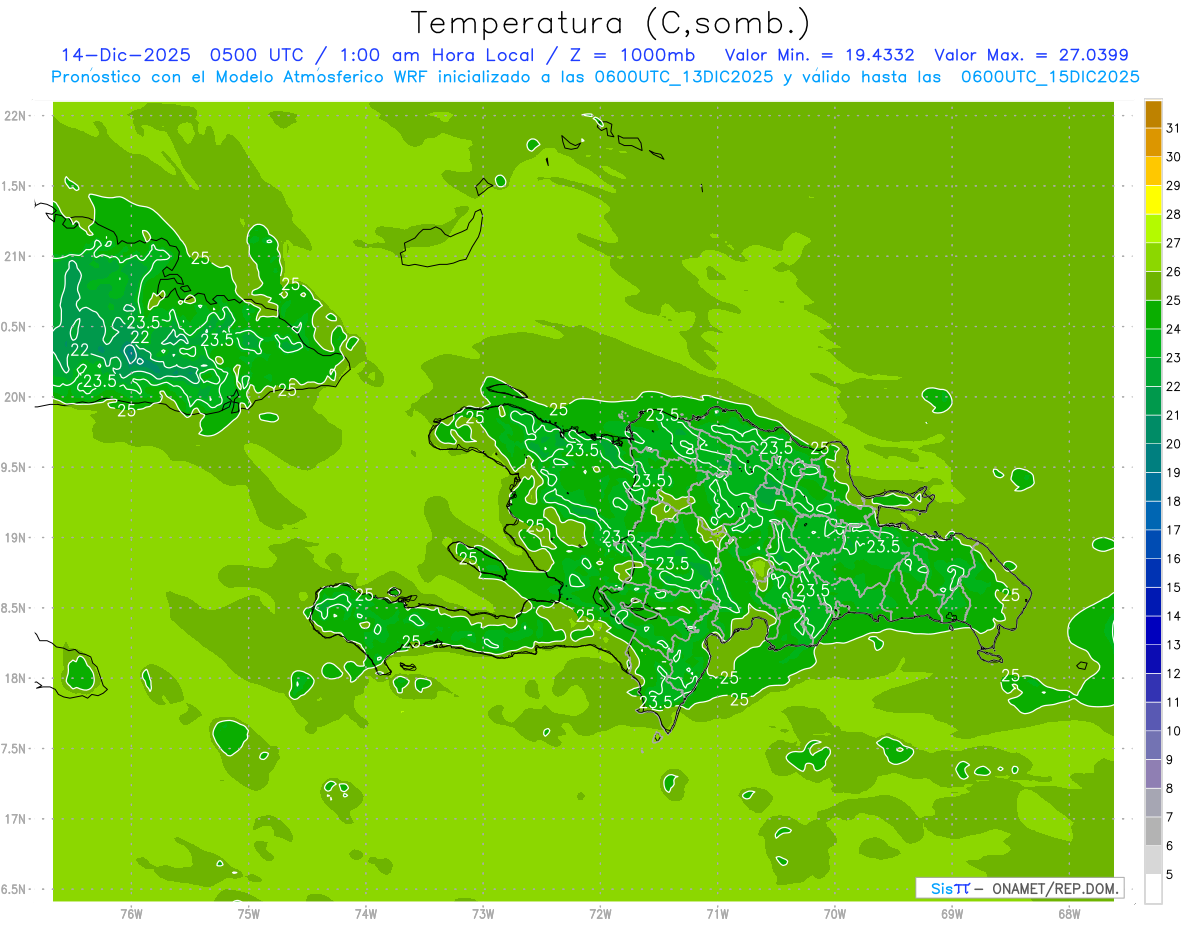
Task: Click the 'Valor Min. = 19.4332' value
Action: 819,55
